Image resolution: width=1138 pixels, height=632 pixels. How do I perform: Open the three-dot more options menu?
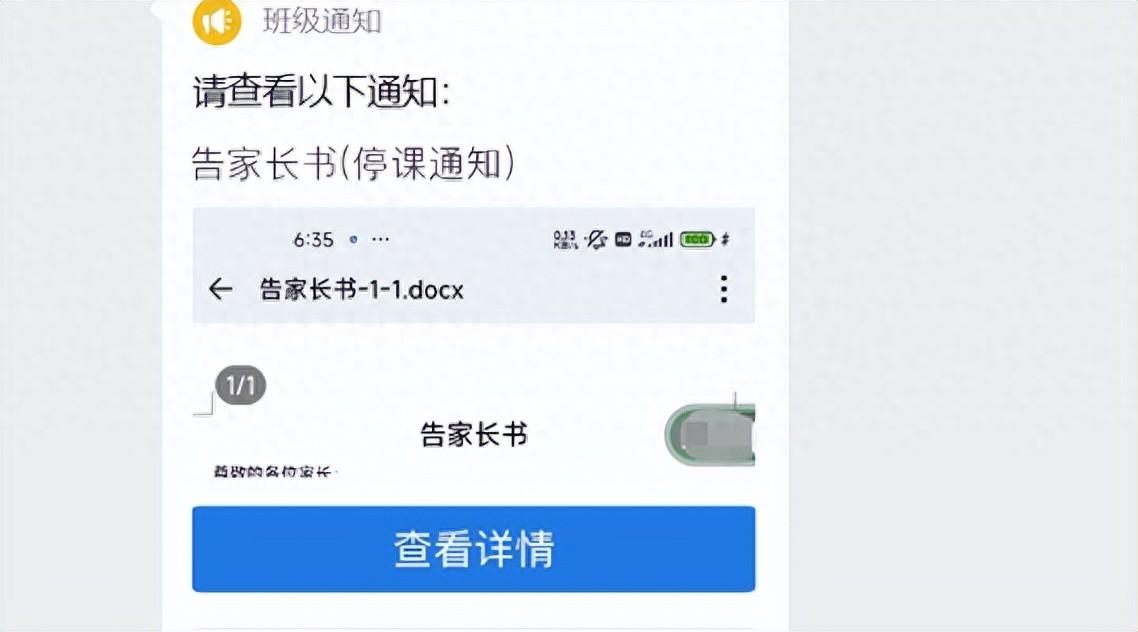tap(724, 290)
